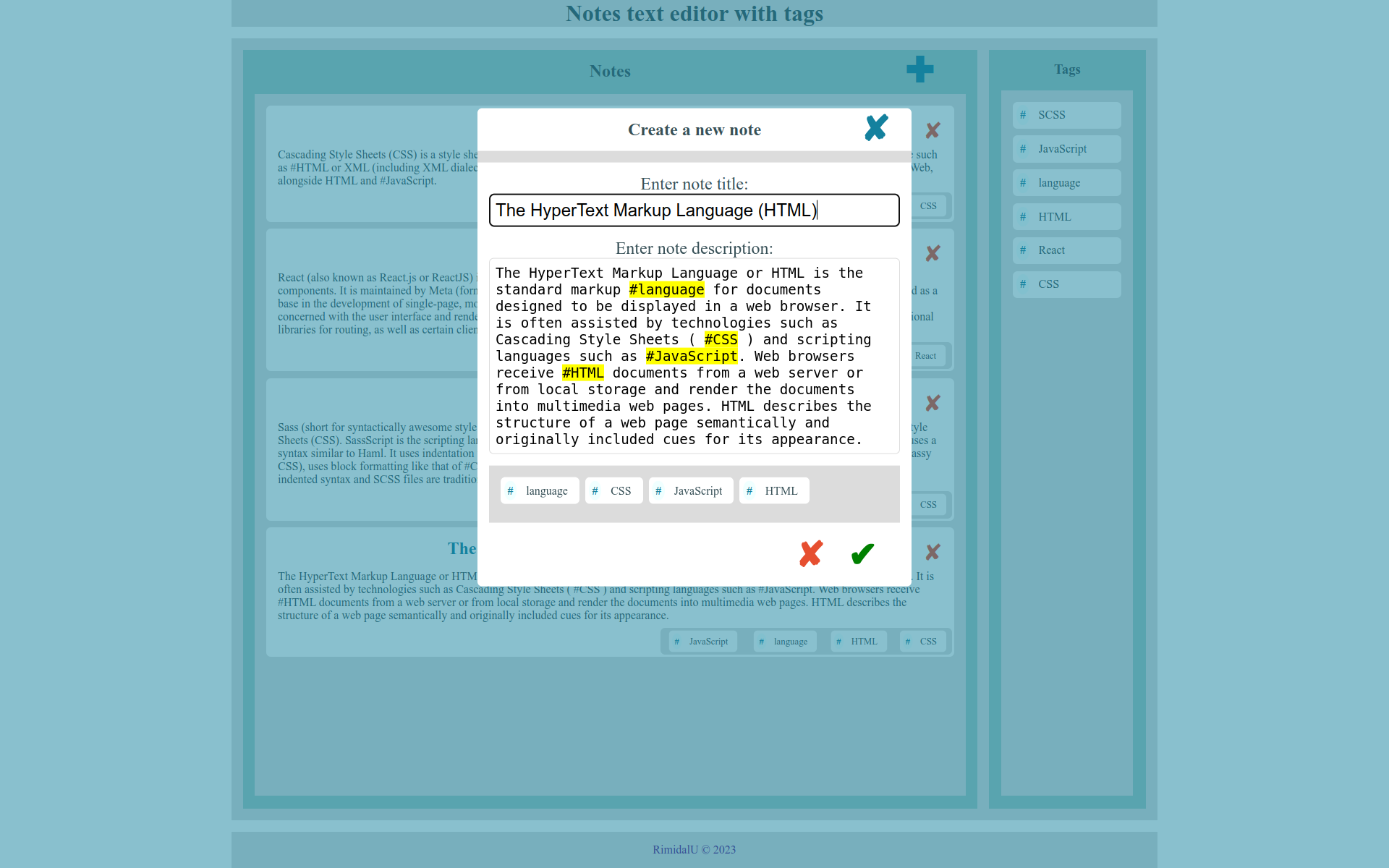Click 'Notes text editor with tags' page title
The image size is (1389, 868).
pyautogui.click(x=694, y=13)
